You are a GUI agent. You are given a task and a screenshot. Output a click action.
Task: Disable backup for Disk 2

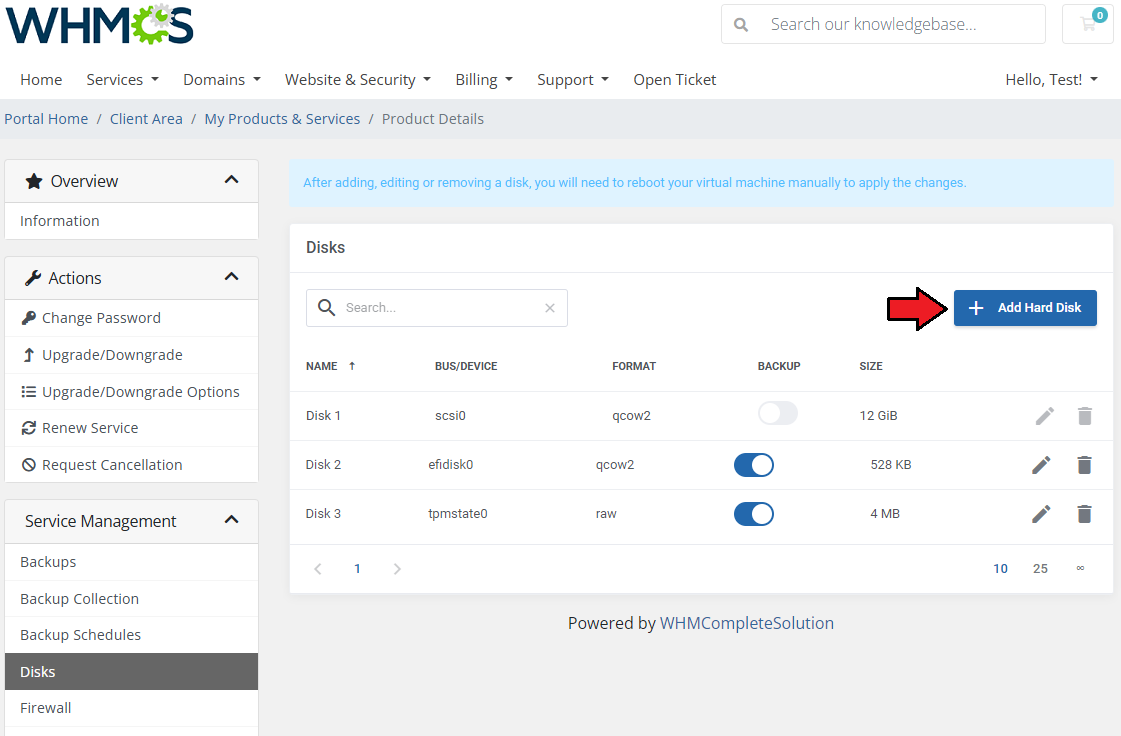click(x=754, y=465)
